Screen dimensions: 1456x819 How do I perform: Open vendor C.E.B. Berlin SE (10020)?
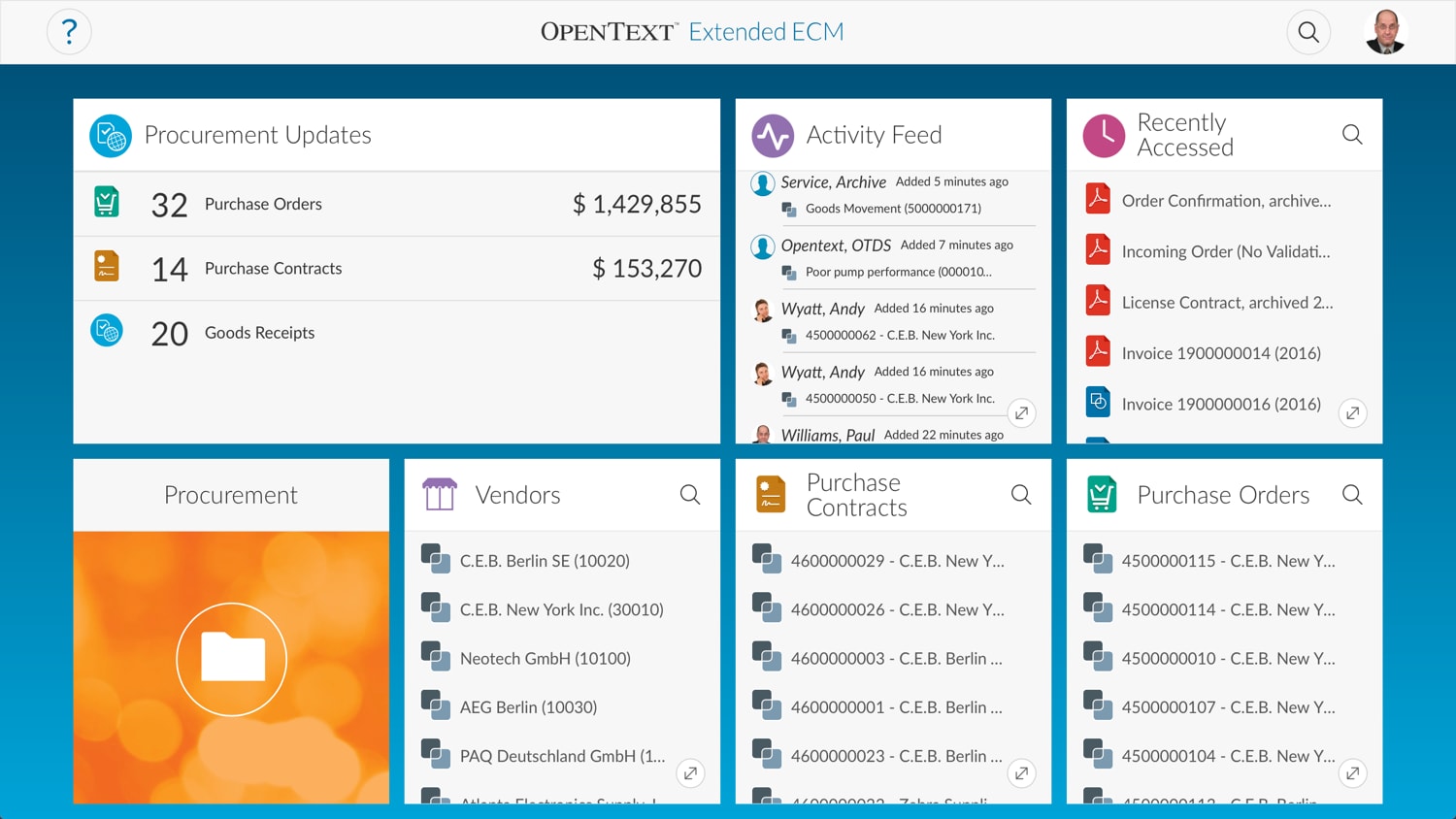tap(546, 561)
